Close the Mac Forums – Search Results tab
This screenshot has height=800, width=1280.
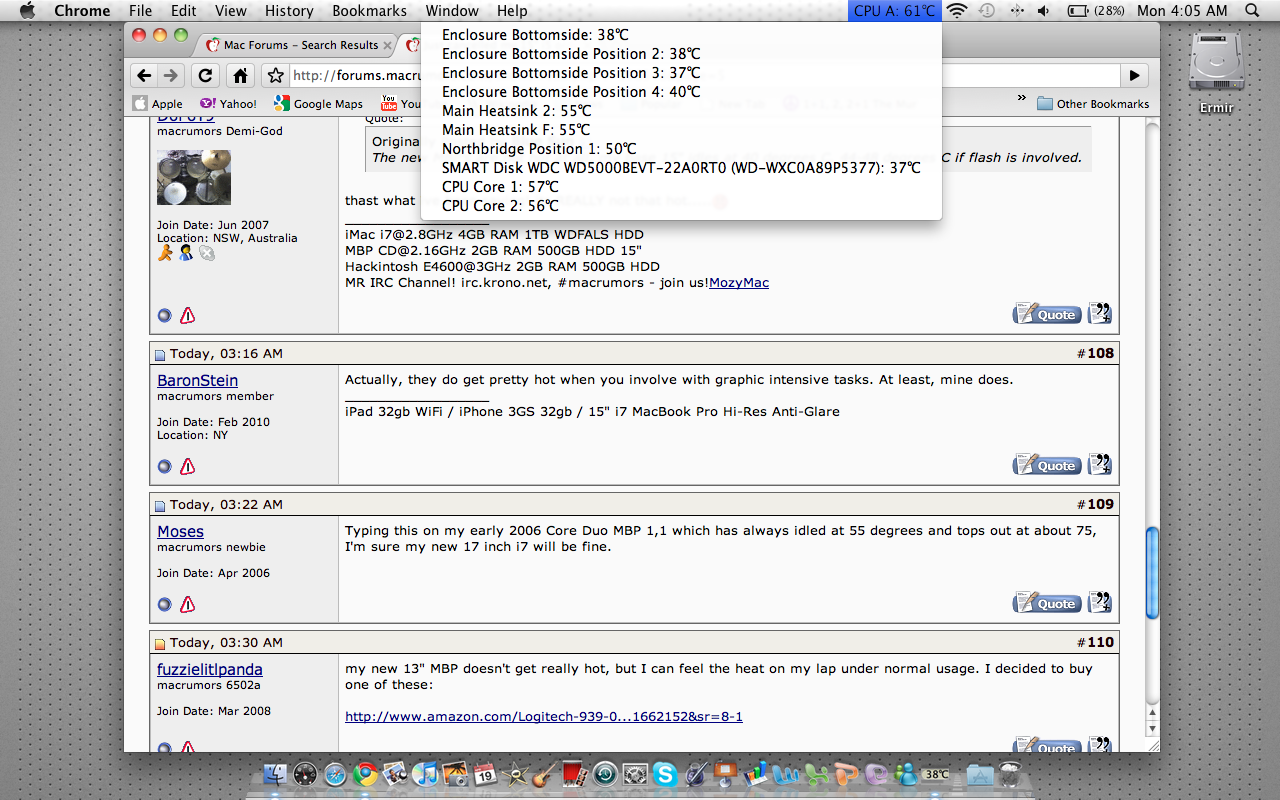(x=387, y=45)
